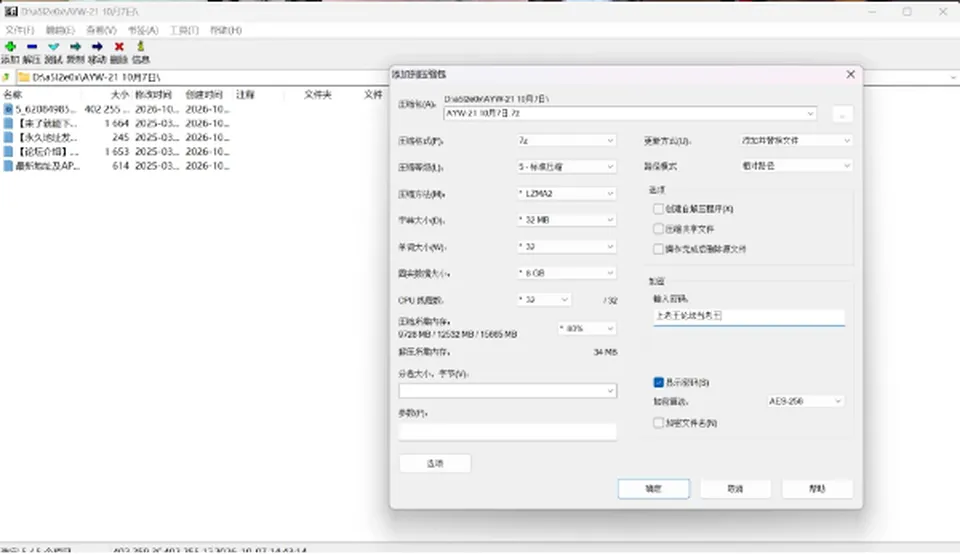
Task: Click file icon of the 1 653 size row
Action: pos(8,151)
